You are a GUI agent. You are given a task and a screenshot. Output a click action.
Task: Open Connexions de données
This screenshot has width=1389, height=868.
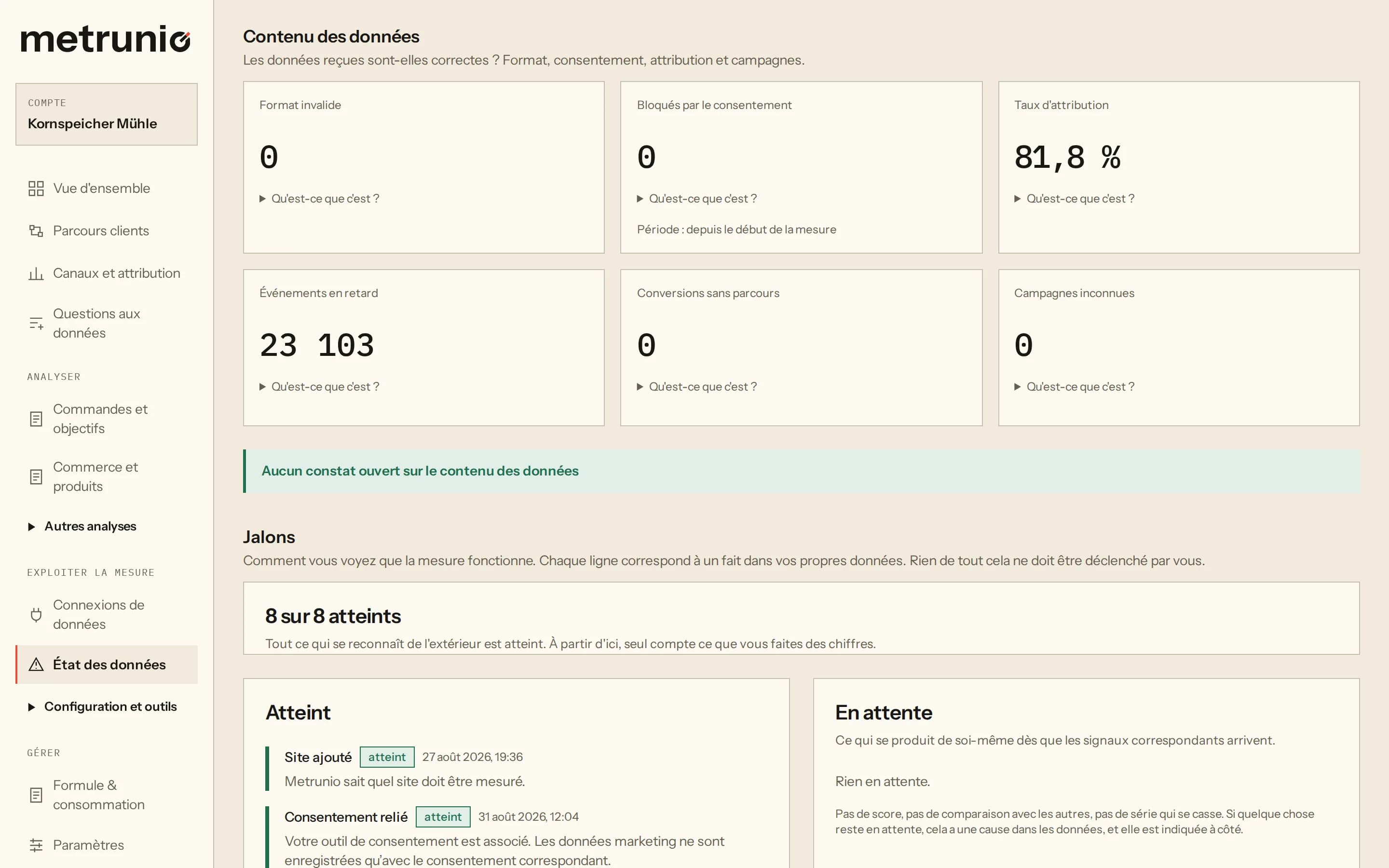(x=107, y=615)
